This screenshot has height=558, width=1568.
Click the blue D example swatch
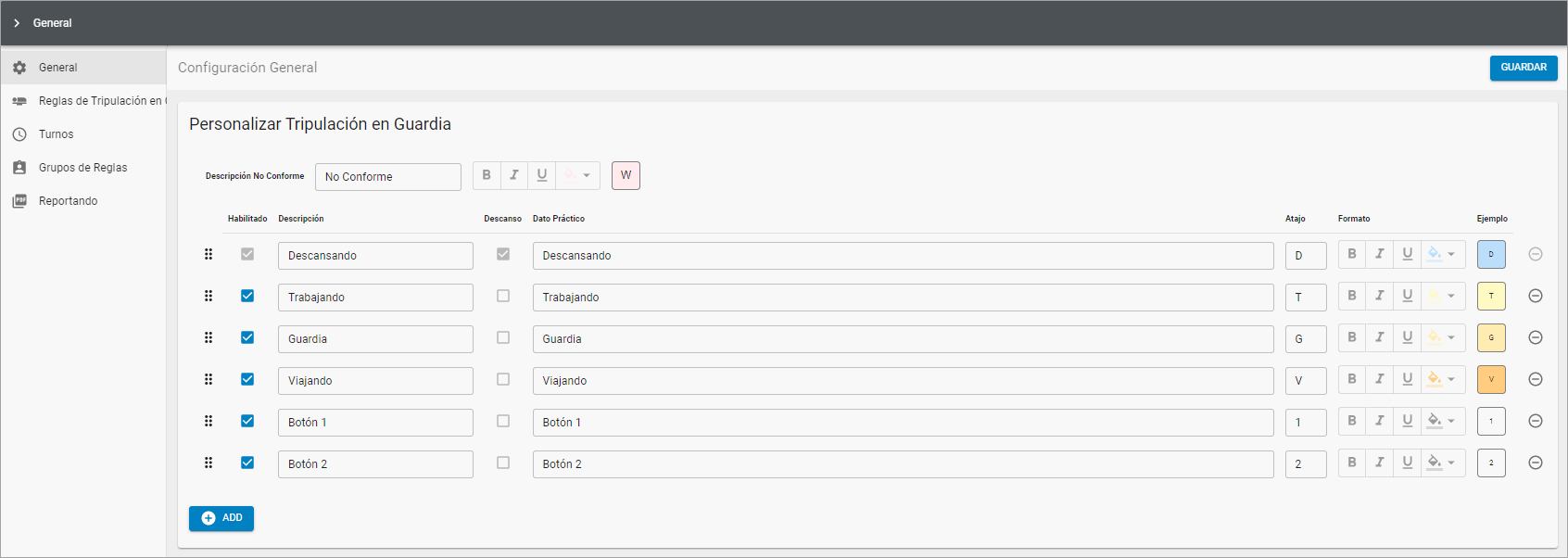[1491, 254]
